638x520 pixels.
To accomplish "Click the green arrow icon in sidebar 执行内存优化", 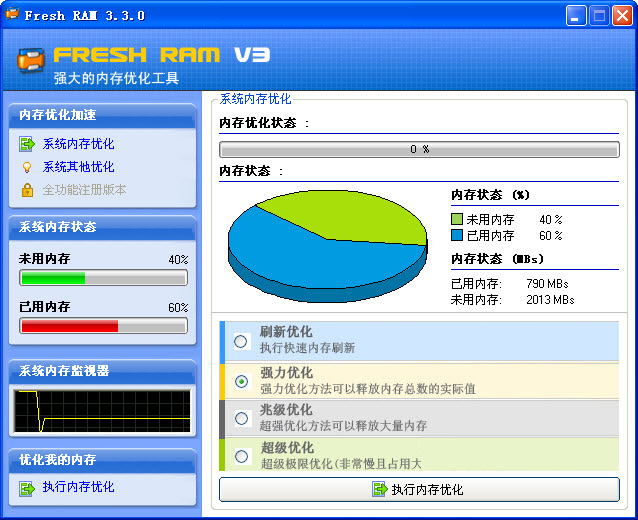I will [27, 488].
